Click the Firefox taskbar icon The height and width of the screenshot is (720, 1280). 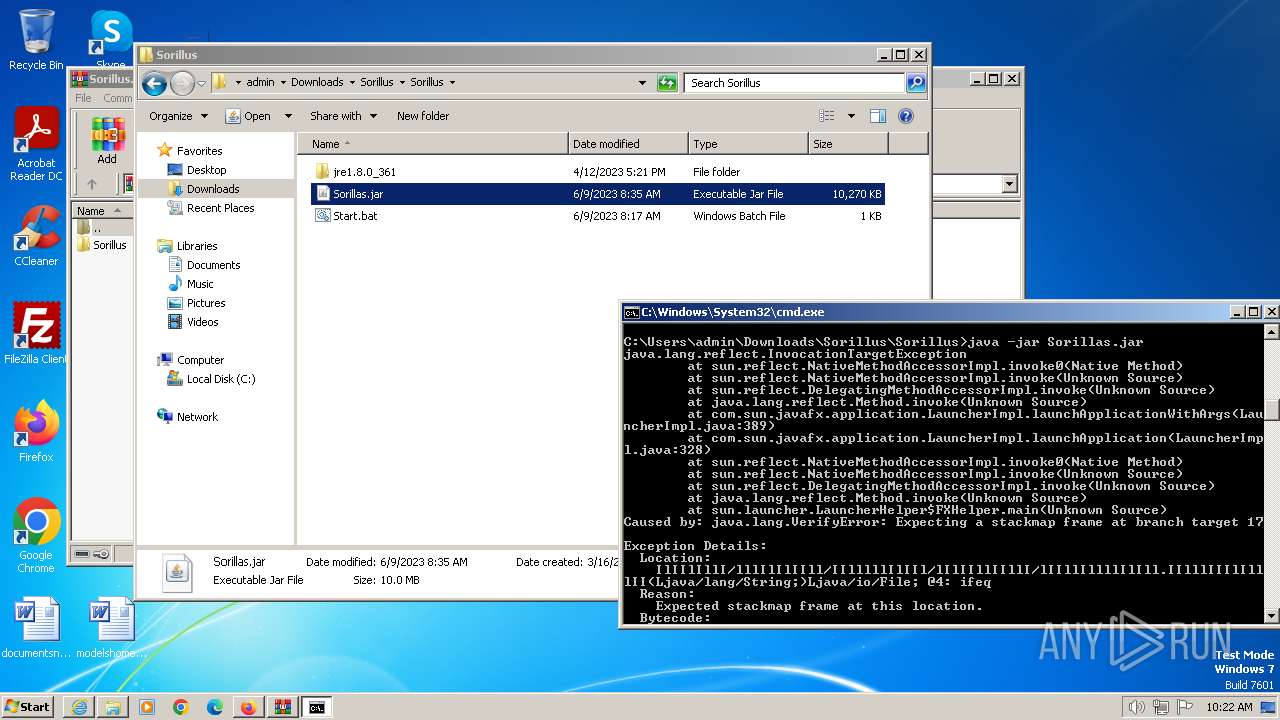click(x=248, y=707)
